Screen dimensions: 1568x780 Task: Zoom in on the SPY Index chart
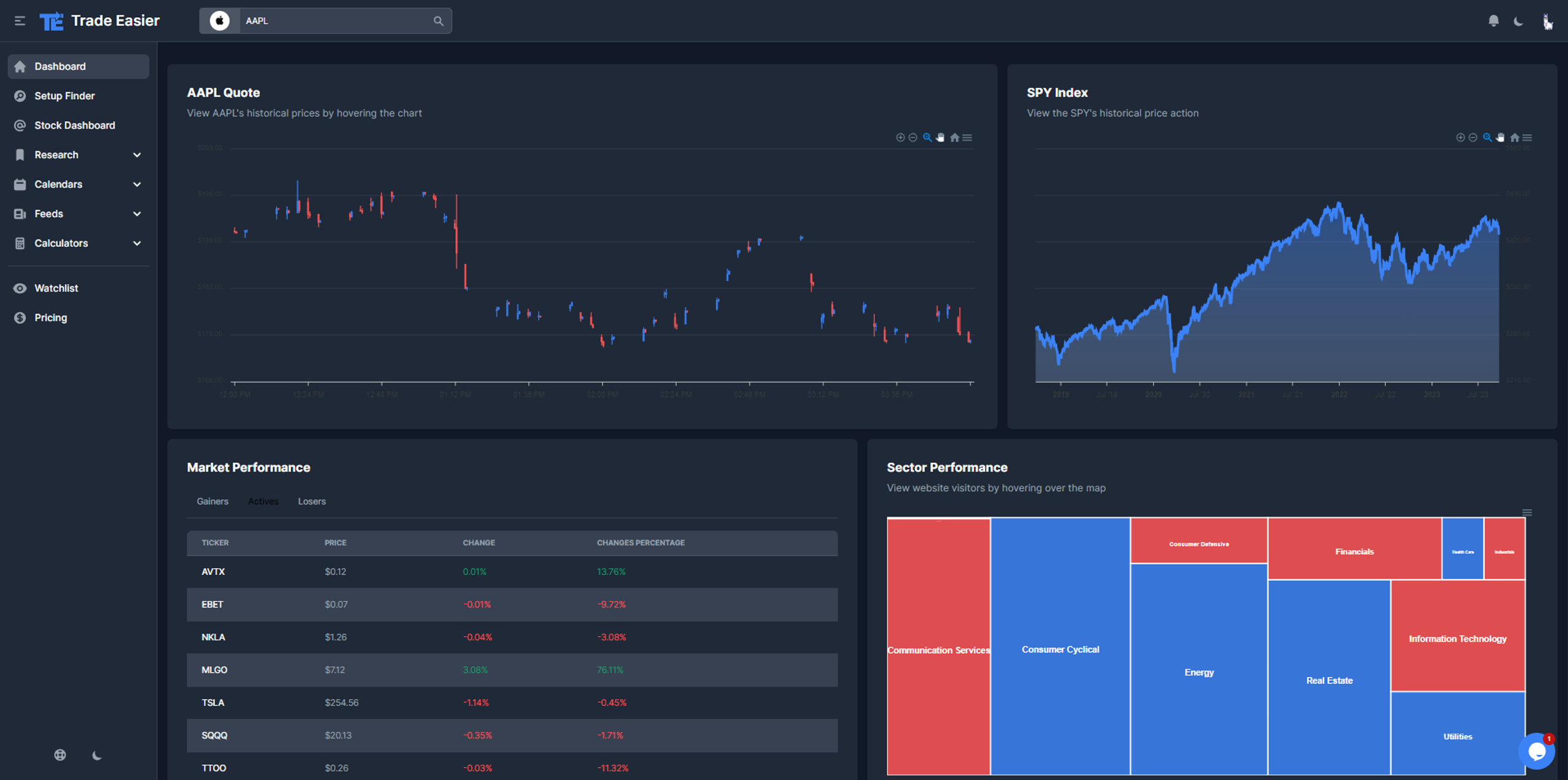coord(1460,138)
